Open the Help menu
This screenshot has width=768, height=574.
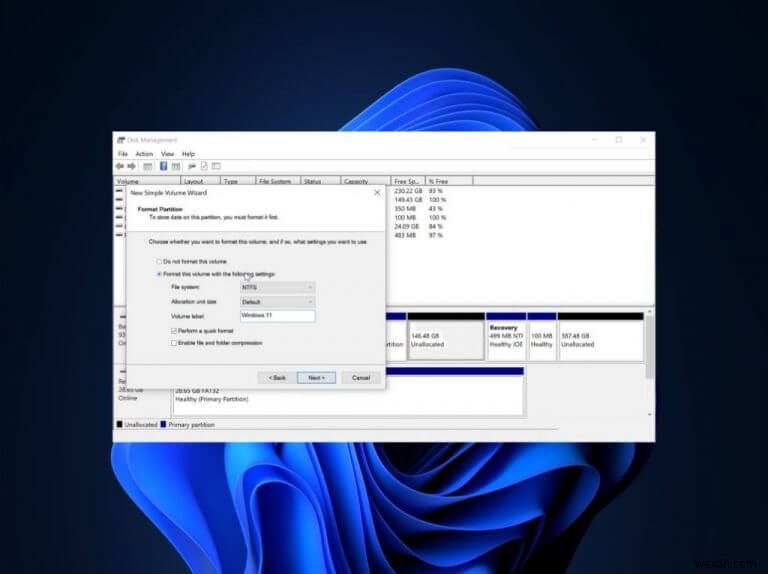(x=189, y=154)
